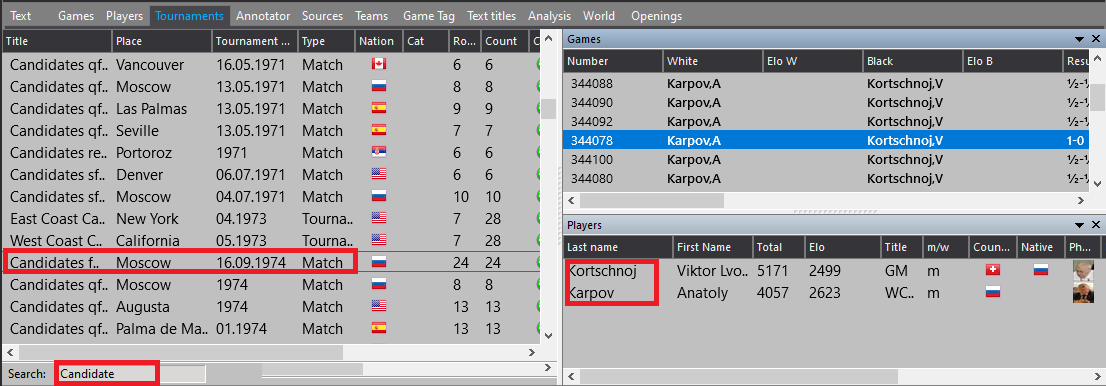This screenshot has height=386, width=1106.
Task: Select the East Coast New York tournament
Action: [x=271, y=218]
